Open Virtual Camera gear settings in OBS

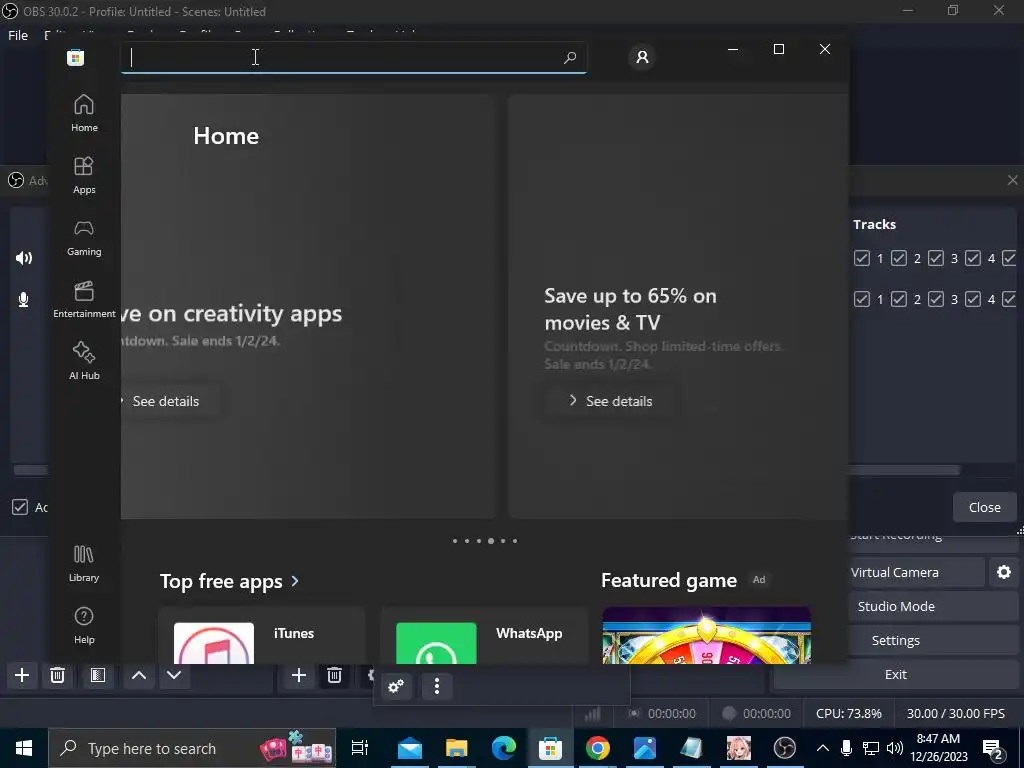[x=1004, y=572]
